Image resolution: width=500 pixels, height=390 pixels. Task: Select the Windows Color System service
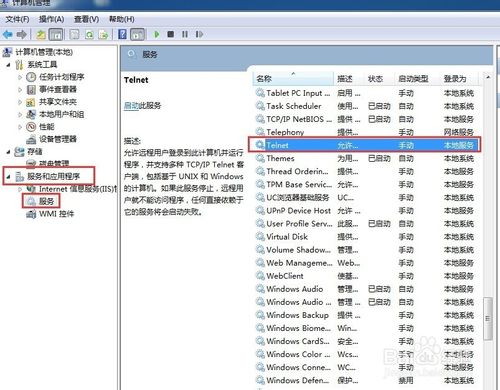[x=366, y=354]
